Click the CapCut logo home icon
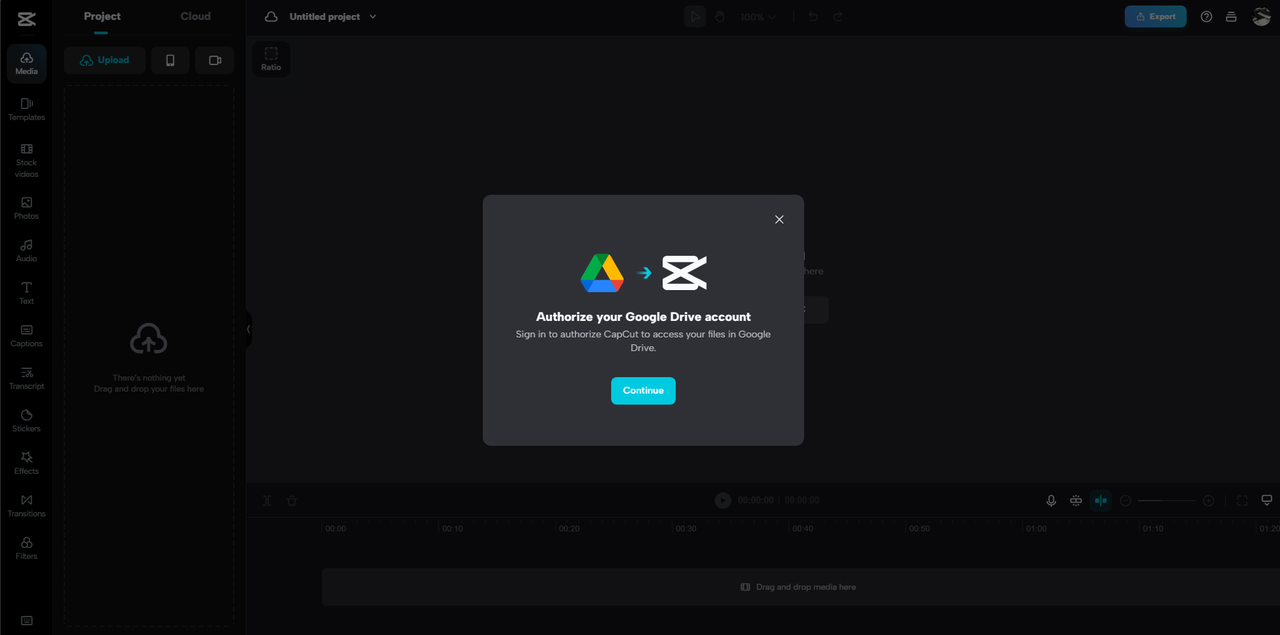1280x635 pixels. pos(26,17)
